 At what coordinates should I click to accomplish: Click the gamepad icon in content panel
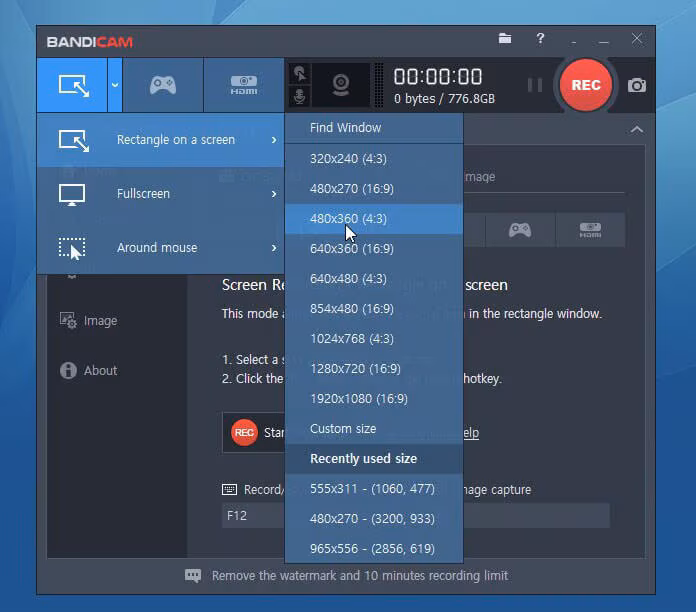coord(520,230)
